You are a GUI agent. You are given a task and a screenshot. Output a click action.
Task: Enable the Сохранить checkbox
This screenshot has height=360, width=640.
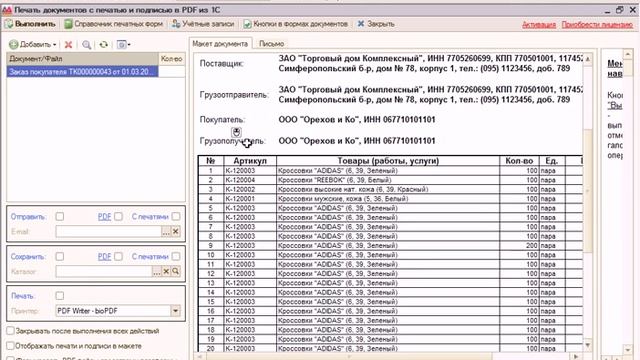click(x=60, y=256)
